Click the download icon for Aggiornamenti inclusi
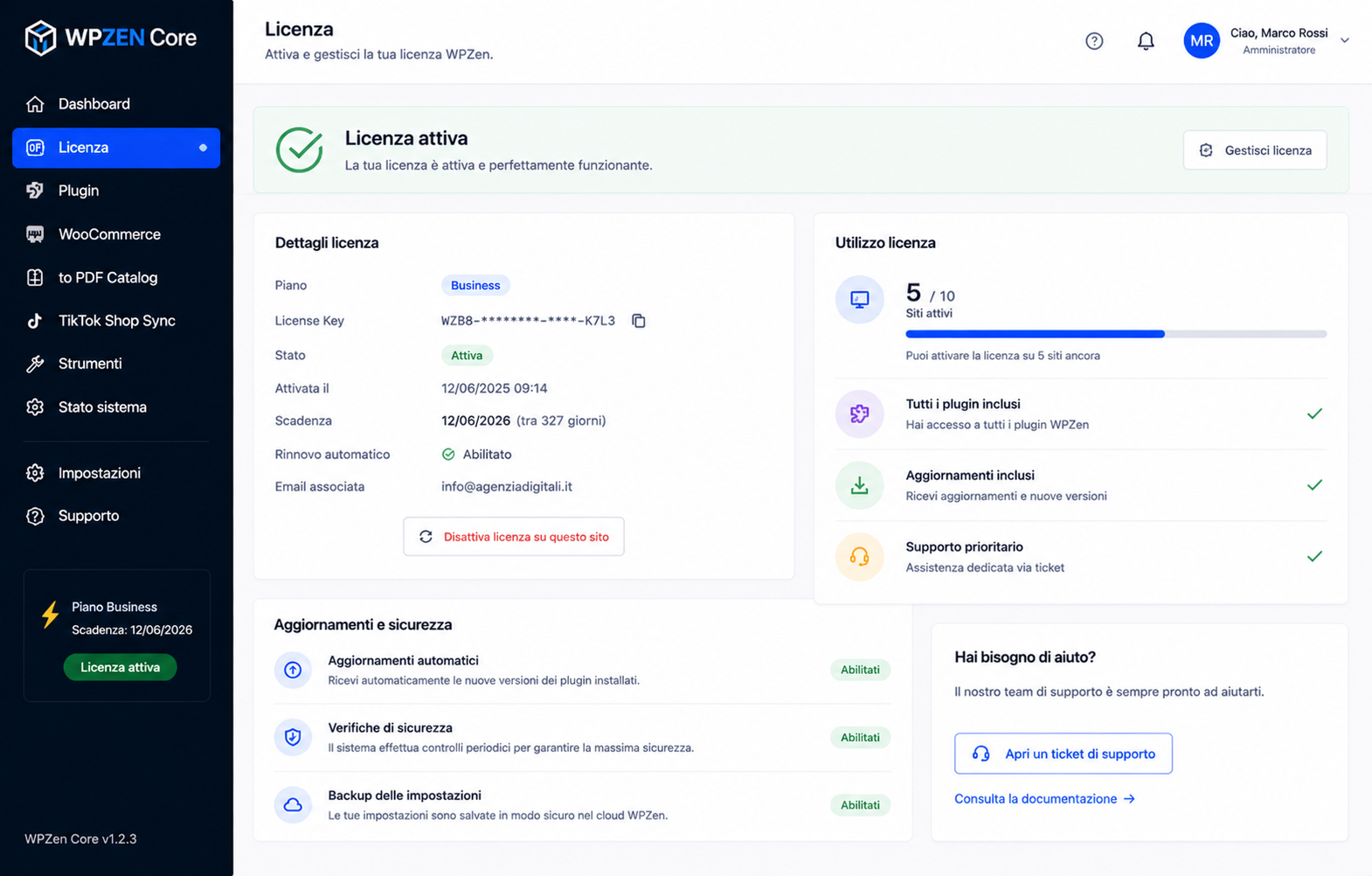The image size is (1372, 876). click(x=860, y=485)
